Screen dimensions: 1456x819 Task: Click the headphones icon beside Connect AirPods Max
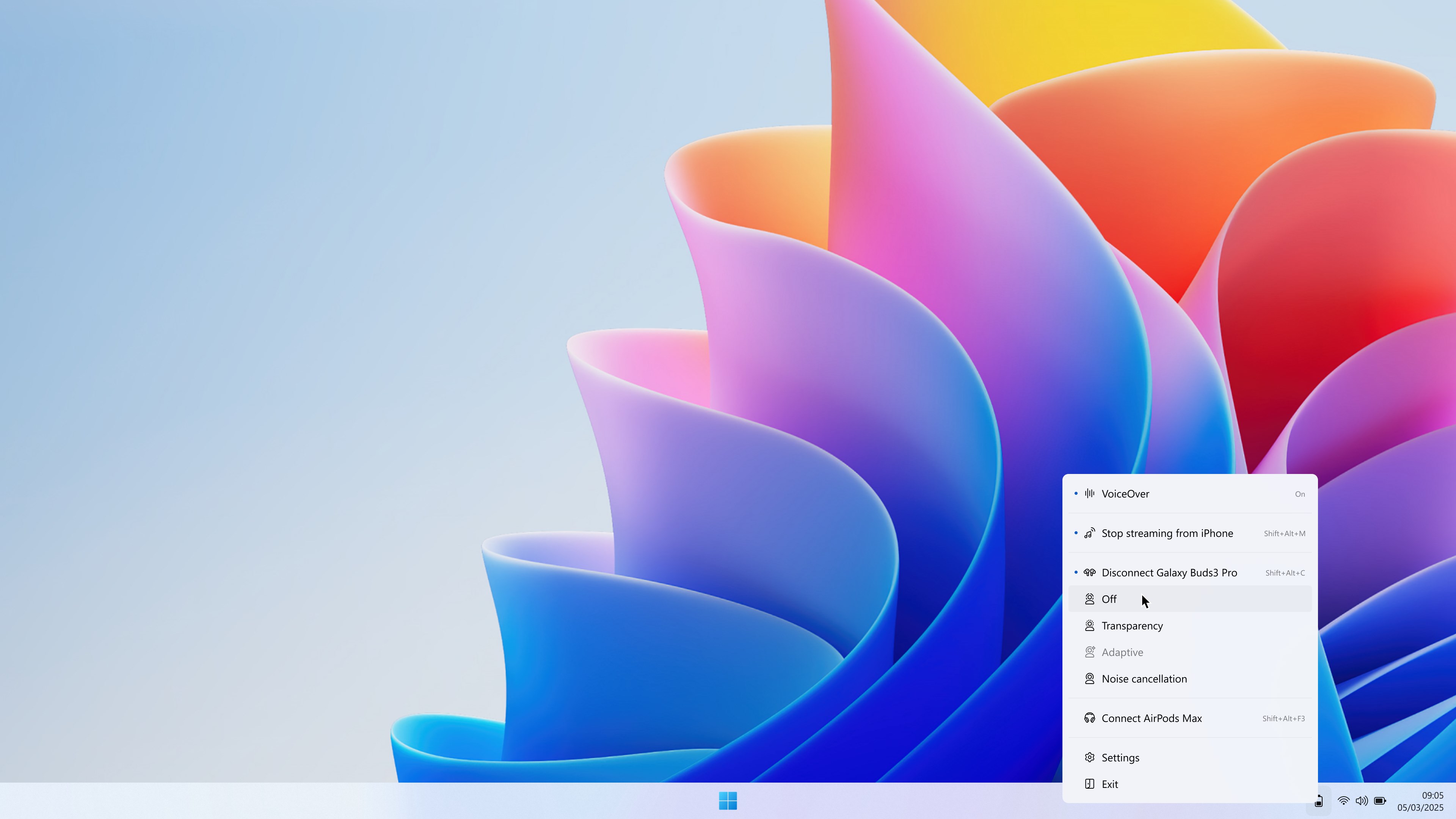(x=1090, y=718)
